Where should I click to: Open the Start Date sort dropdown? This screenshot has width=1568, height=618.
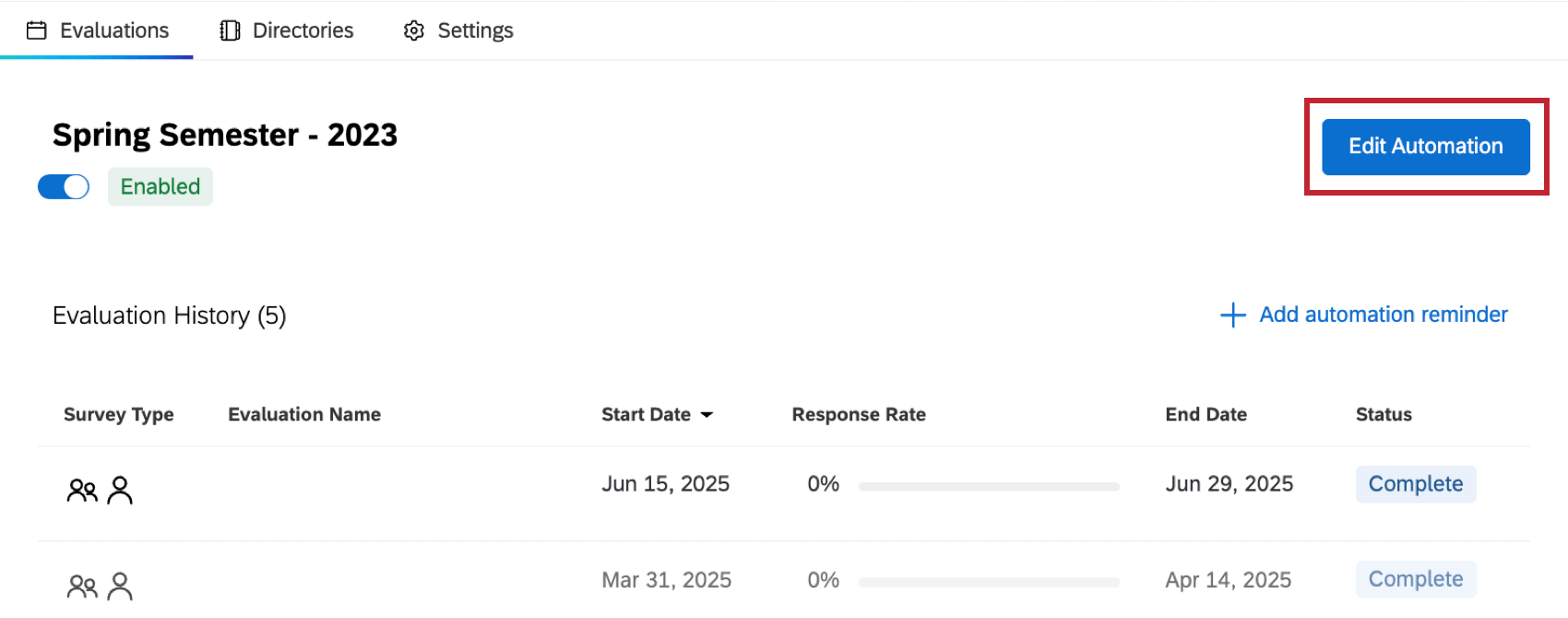coord(707,415)
